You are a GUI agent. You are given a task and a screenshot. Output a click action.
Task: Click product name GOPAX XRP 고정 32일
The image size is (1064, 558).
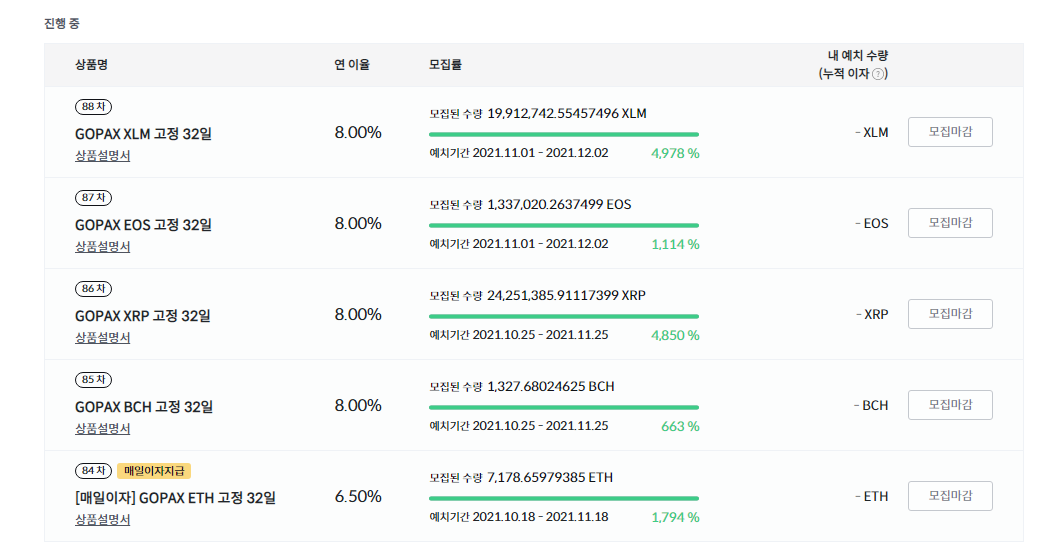click(x=142, y=316)
